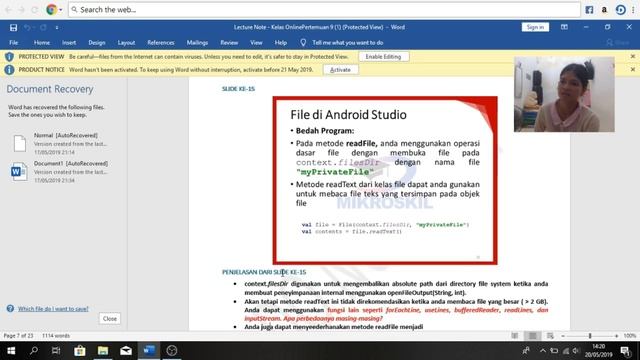Click the Sign in button
This screenshot has width=640, height=360.
(x=535, y=27)
